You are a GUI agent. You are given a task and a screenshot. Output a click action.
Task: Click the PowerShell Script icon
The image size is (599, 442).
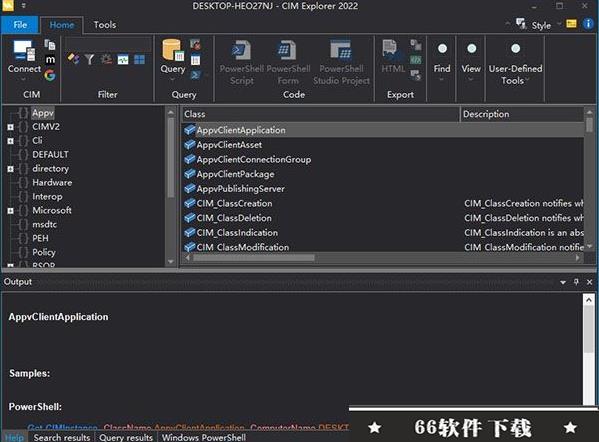click(241, 51)
